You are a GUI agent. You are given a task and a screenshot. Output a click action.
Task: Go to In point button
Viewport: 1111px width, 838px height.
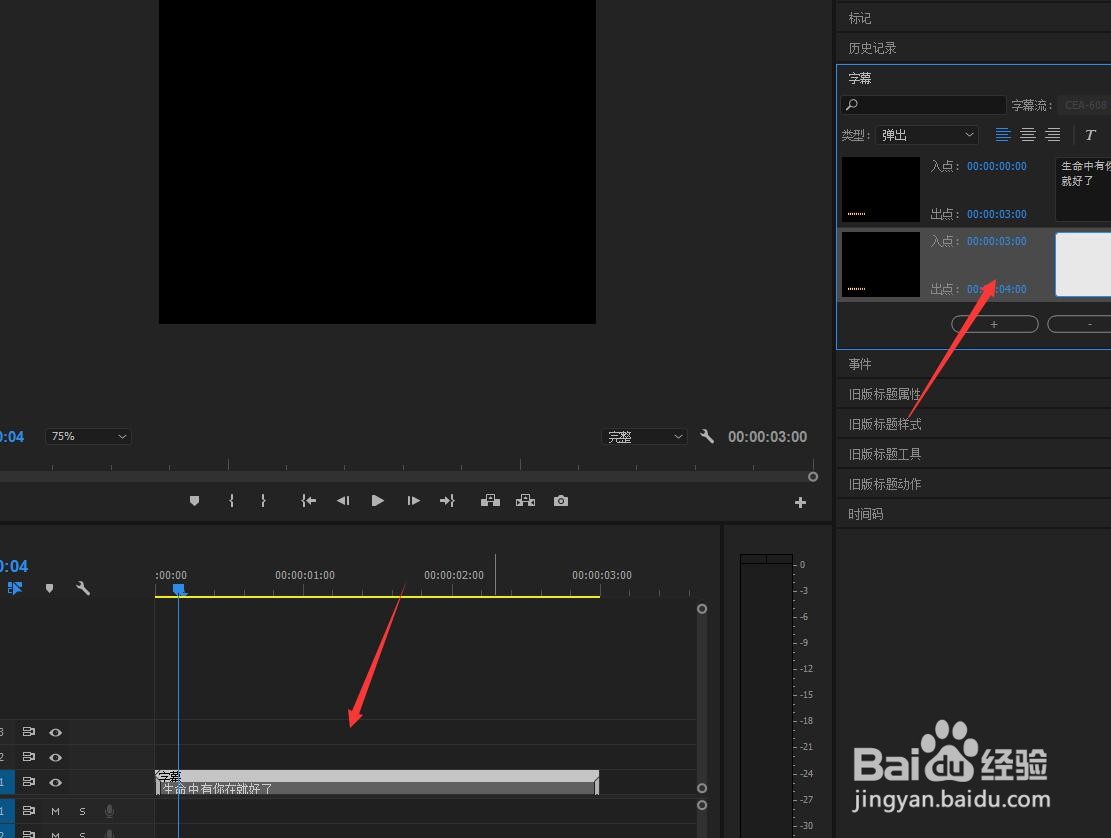pyautogui.click(x=308, y=501)
